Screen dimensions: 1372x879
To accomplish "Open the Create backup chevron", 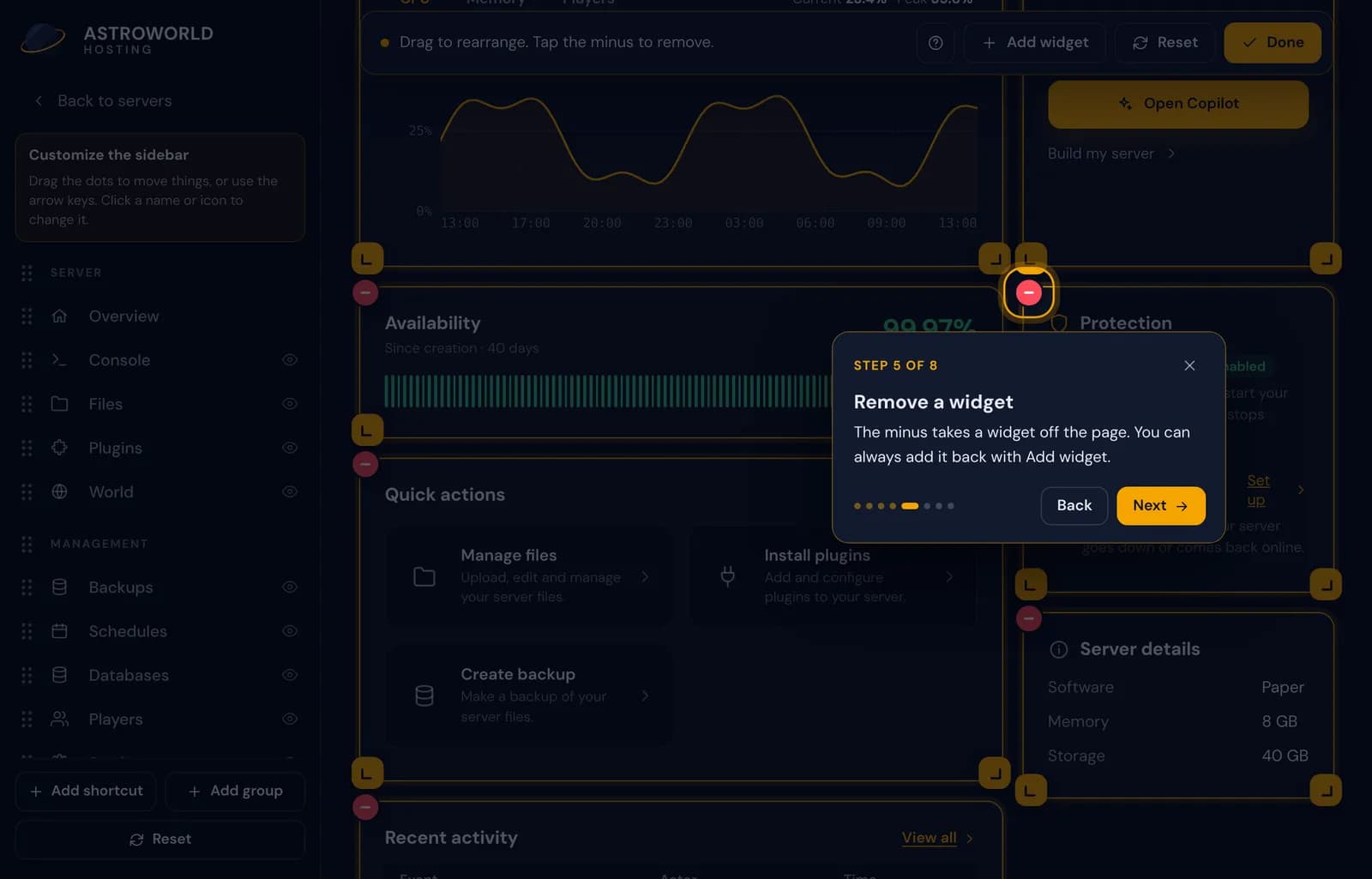I will click(x=645, y=695).
